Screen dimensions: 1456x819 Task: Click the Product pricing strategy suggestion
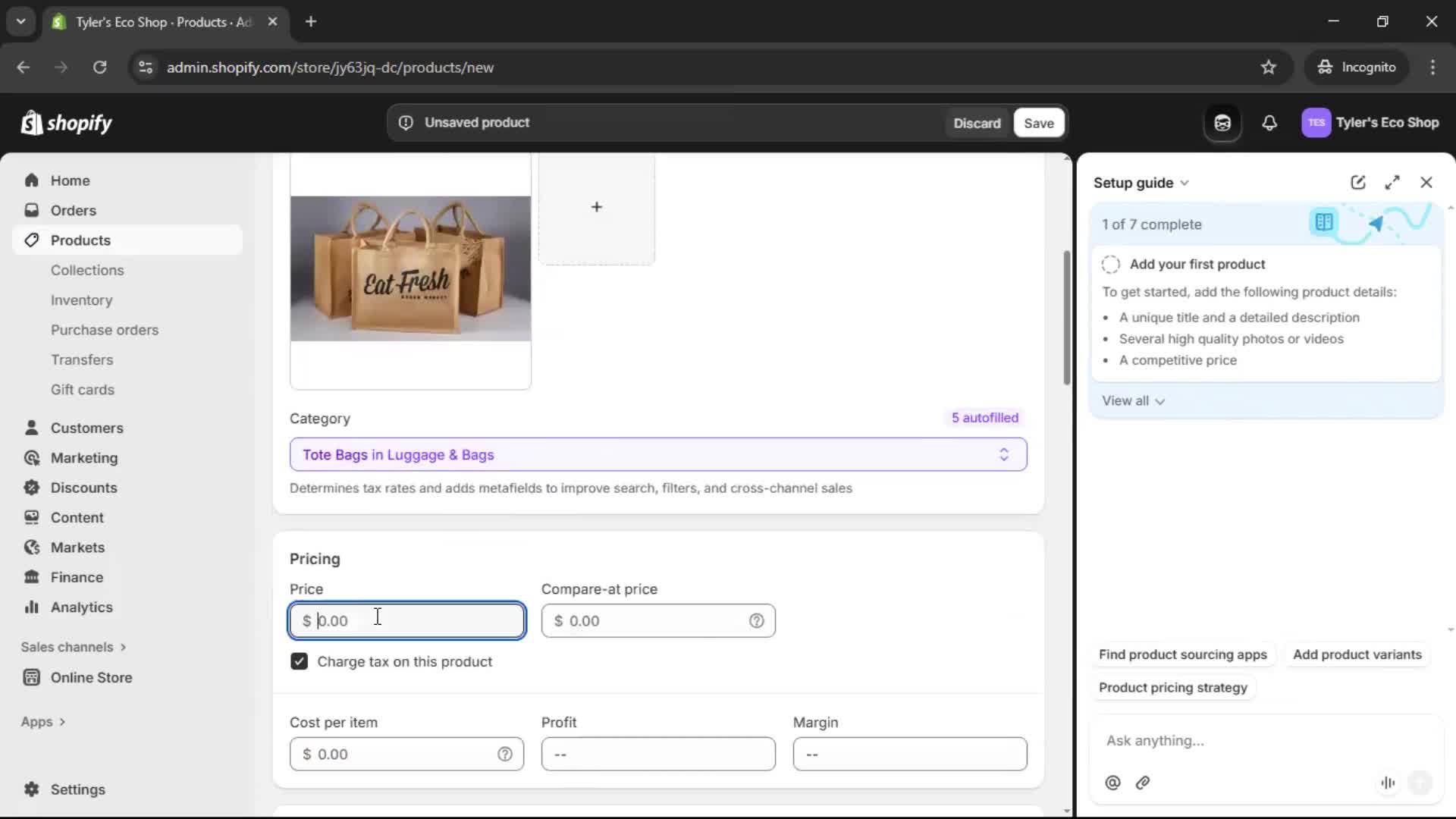(x=1172, y=687)
